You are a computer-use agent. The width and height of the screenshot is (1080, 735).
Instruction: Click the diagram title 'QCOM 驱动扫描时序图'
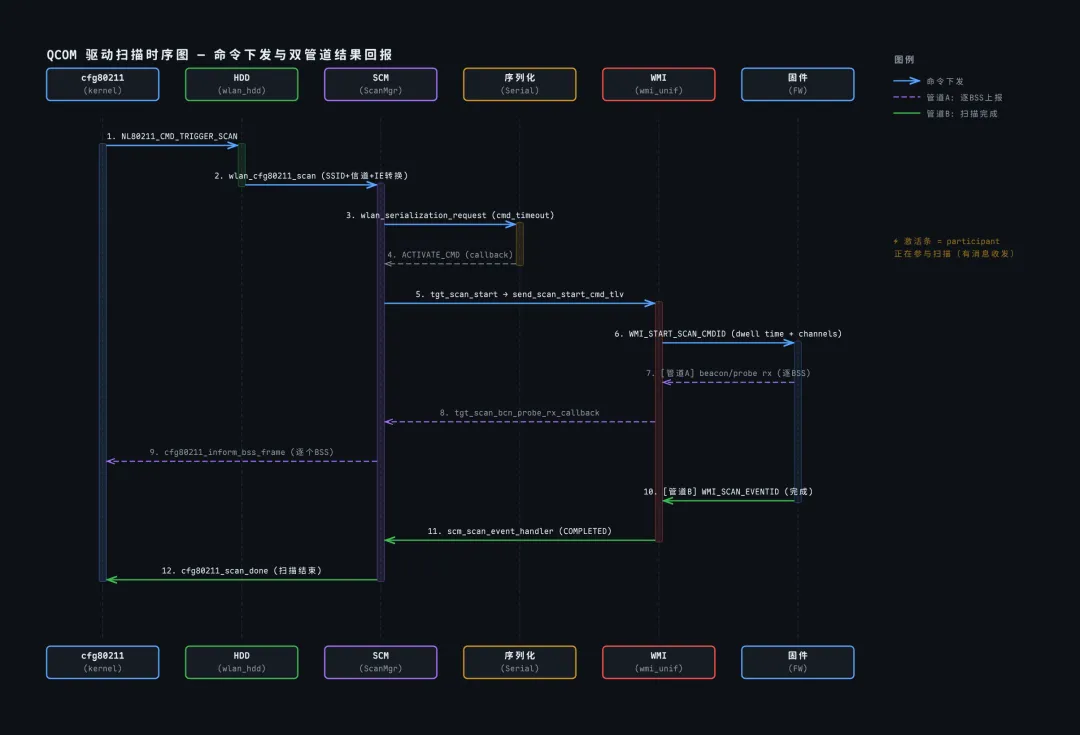tap(118, 54)
